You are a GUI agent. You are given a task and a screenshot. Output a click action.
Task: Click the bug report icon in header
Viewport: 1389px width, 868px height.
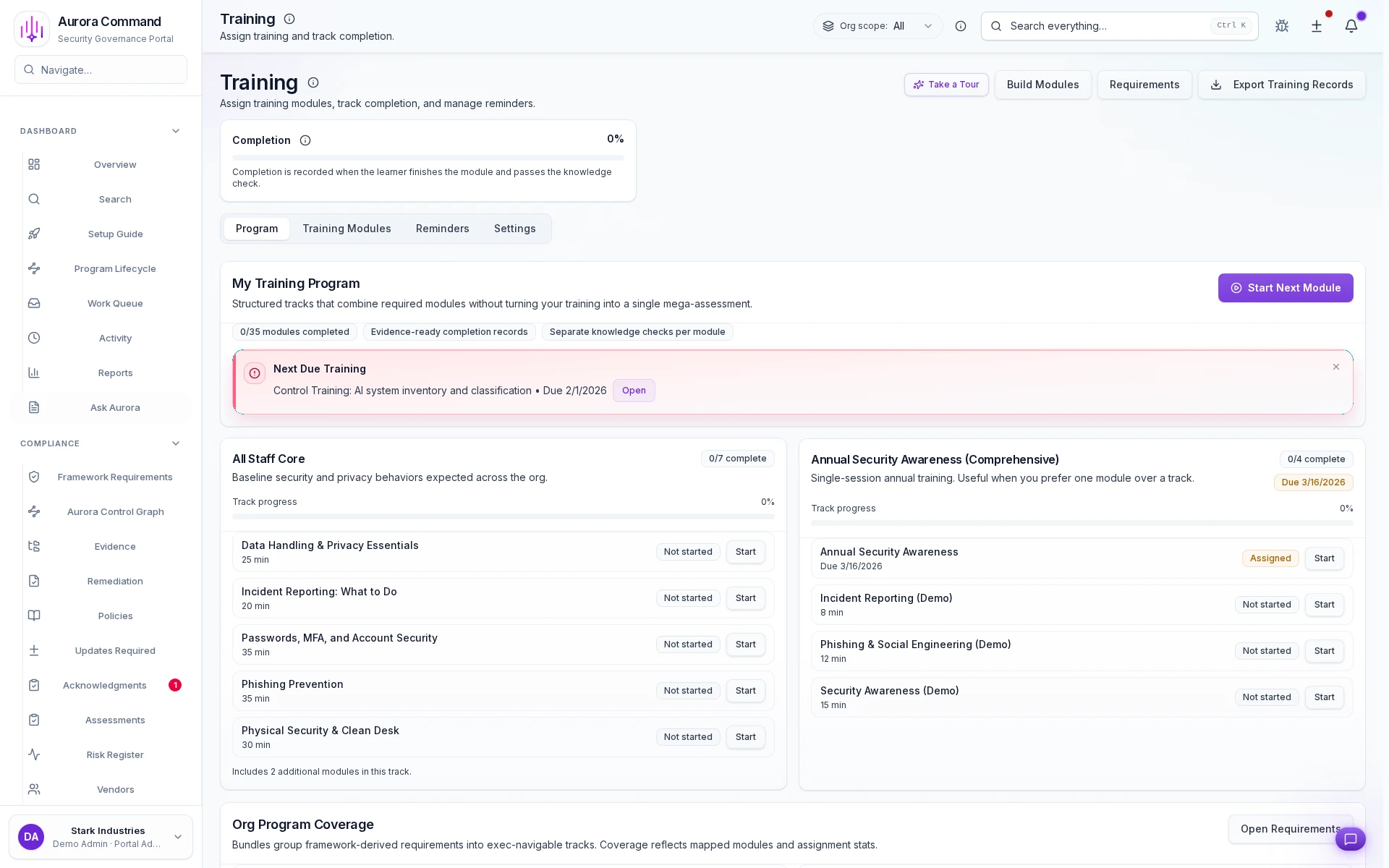(x=1282, y=26)
